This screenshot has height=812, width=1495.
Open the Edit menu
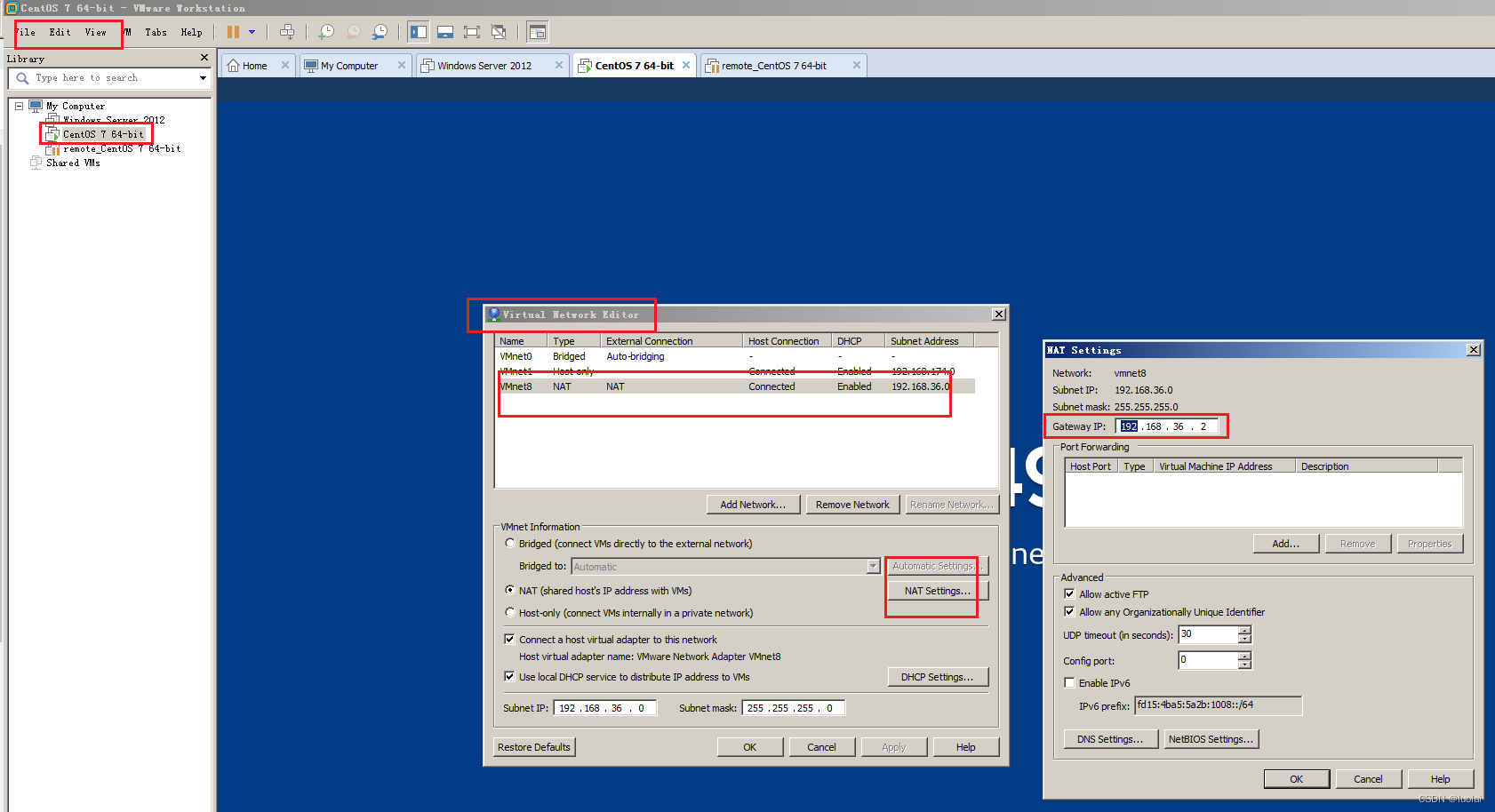pos(60,32)
